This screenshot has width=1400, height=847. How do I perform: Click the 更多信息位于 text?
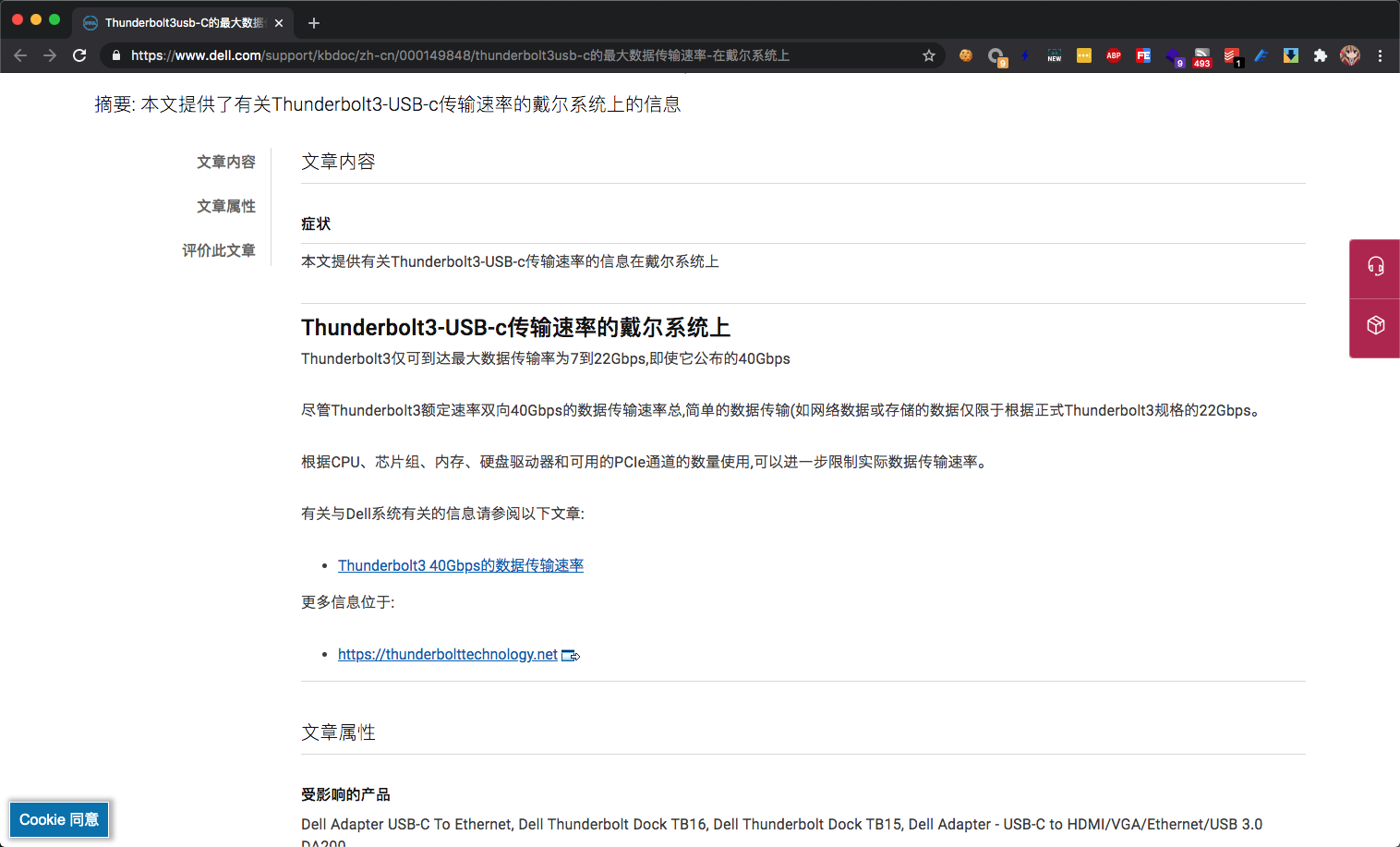348,602
